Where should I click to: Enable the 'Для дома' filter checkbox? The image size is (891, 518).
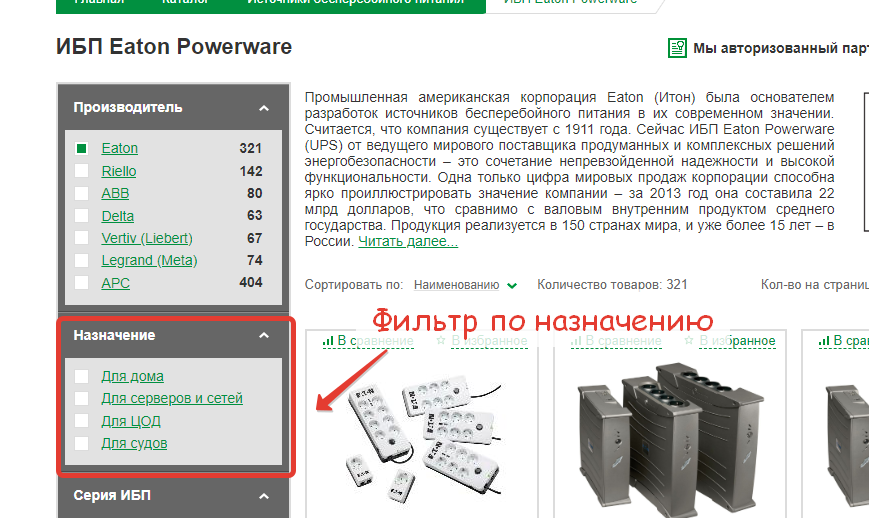(x=81, y=376)
